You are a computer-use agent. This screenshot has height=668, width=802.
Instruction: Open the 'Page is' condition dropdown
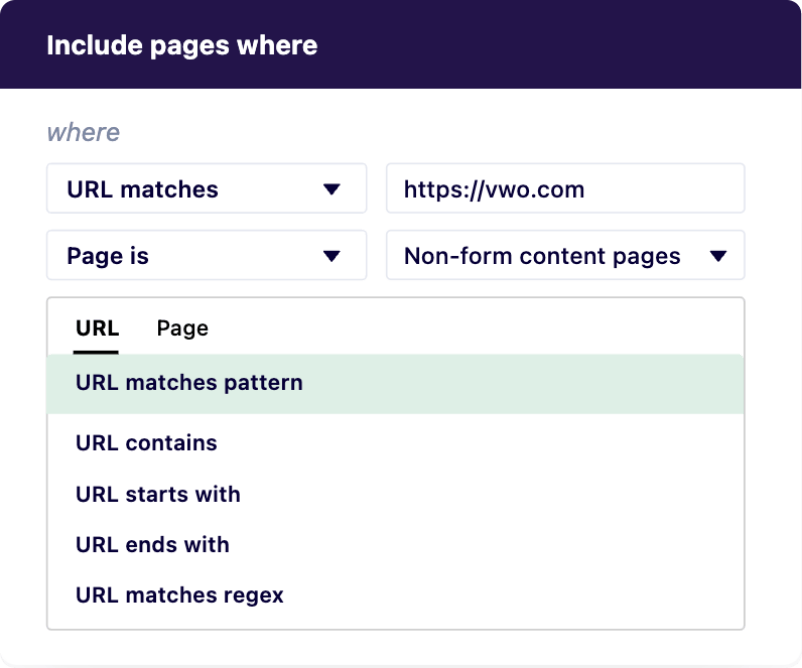(190, 256)
